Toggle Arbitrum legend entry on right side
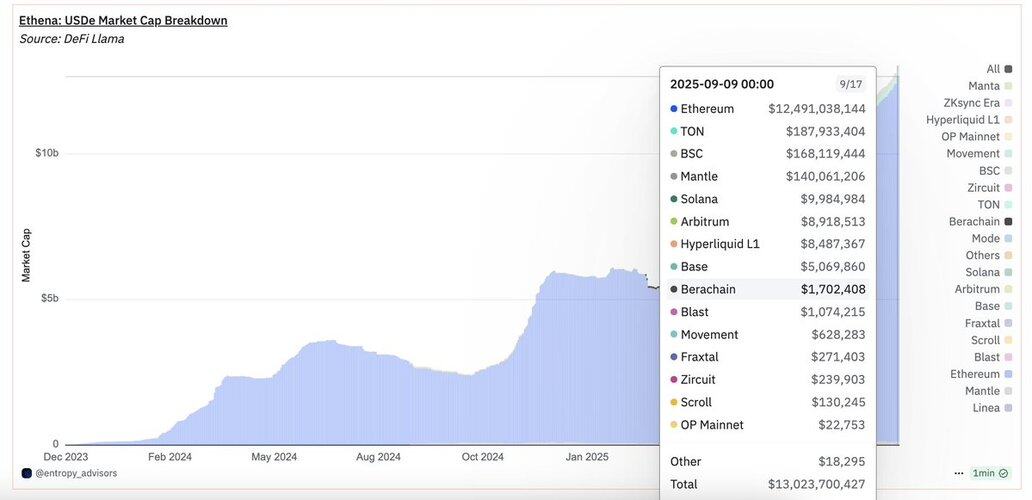The height and width of the screenshot is (500, 1032). (x=984, y=289)
